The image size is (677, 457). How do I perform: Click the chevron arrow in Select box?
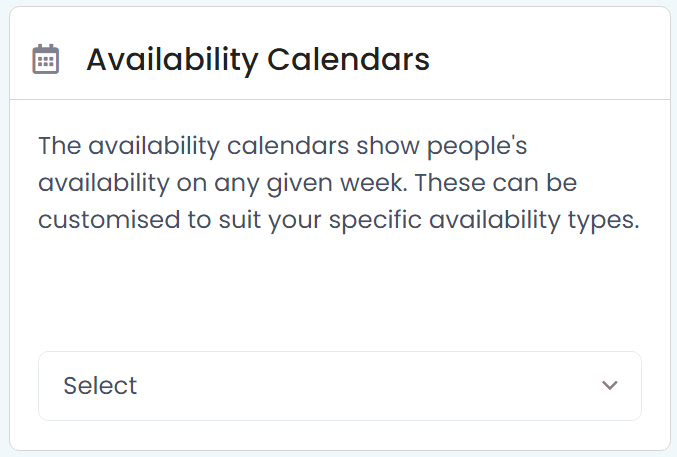point(610,385)
